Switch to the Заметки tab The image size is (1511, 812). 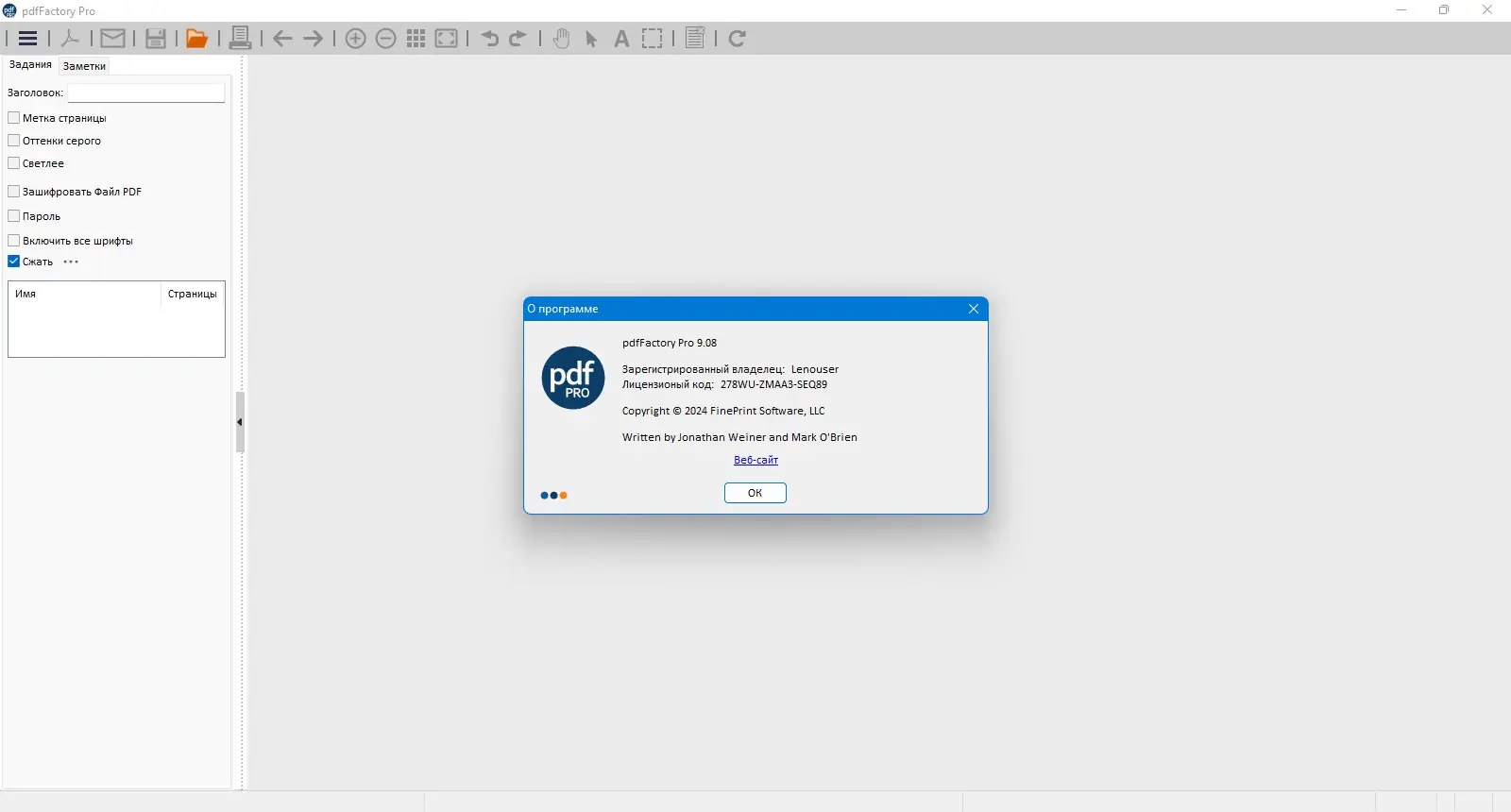84,66
